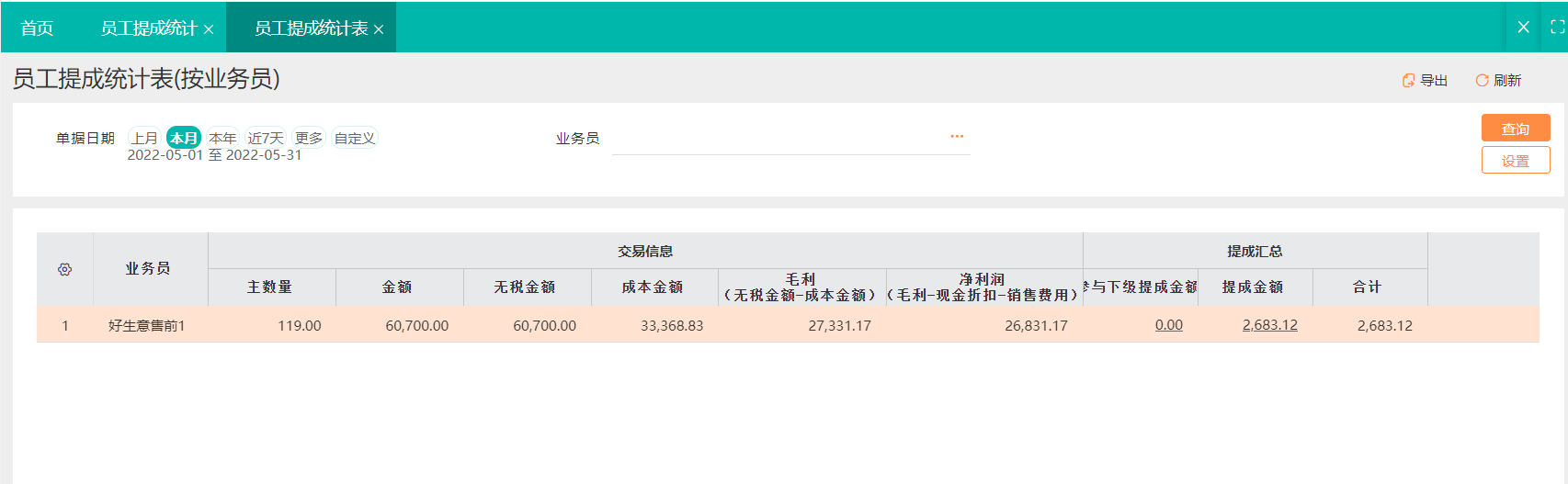Close the 员工提成统计表 tab
Viewport: 1568px width, 484px height.
coord(379,29)
